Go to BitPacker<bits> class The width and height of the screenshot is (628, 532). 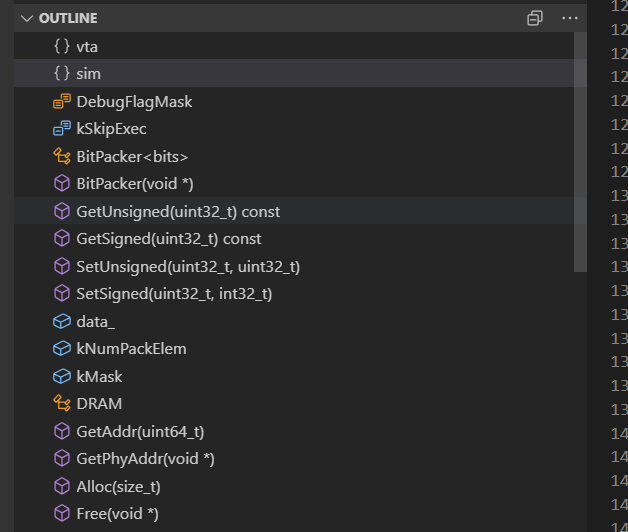[x=294, y=156]
